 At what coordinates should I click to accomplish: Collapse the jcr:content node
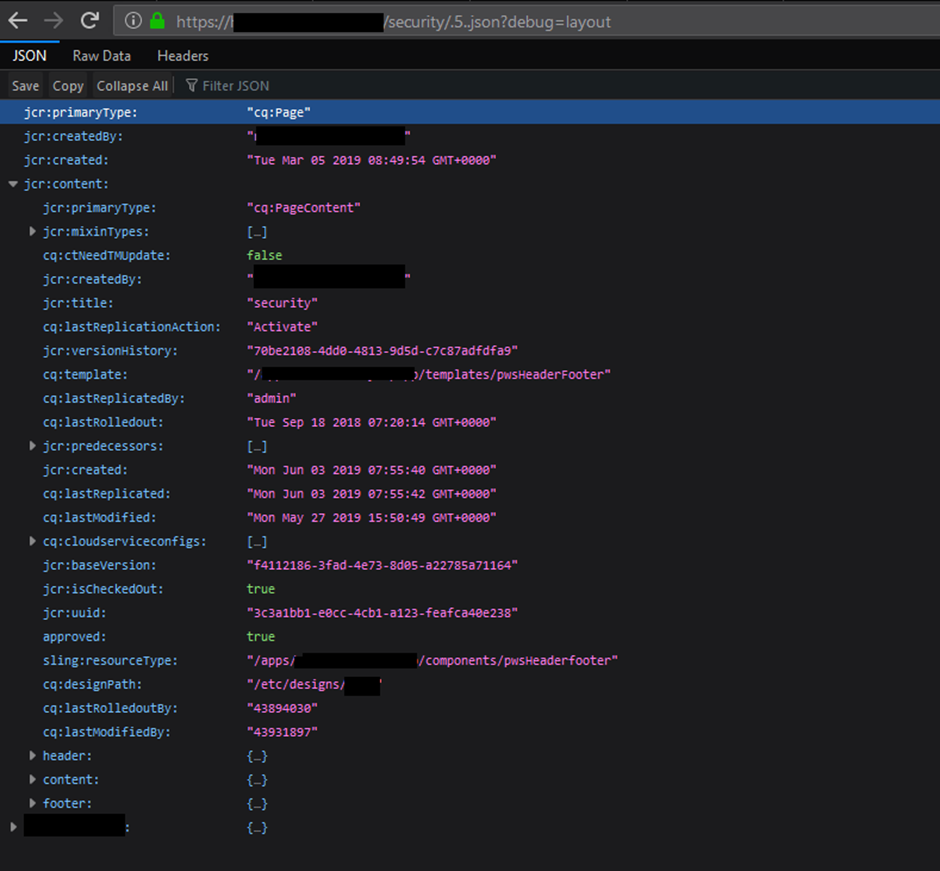click(x=13, y=184)
